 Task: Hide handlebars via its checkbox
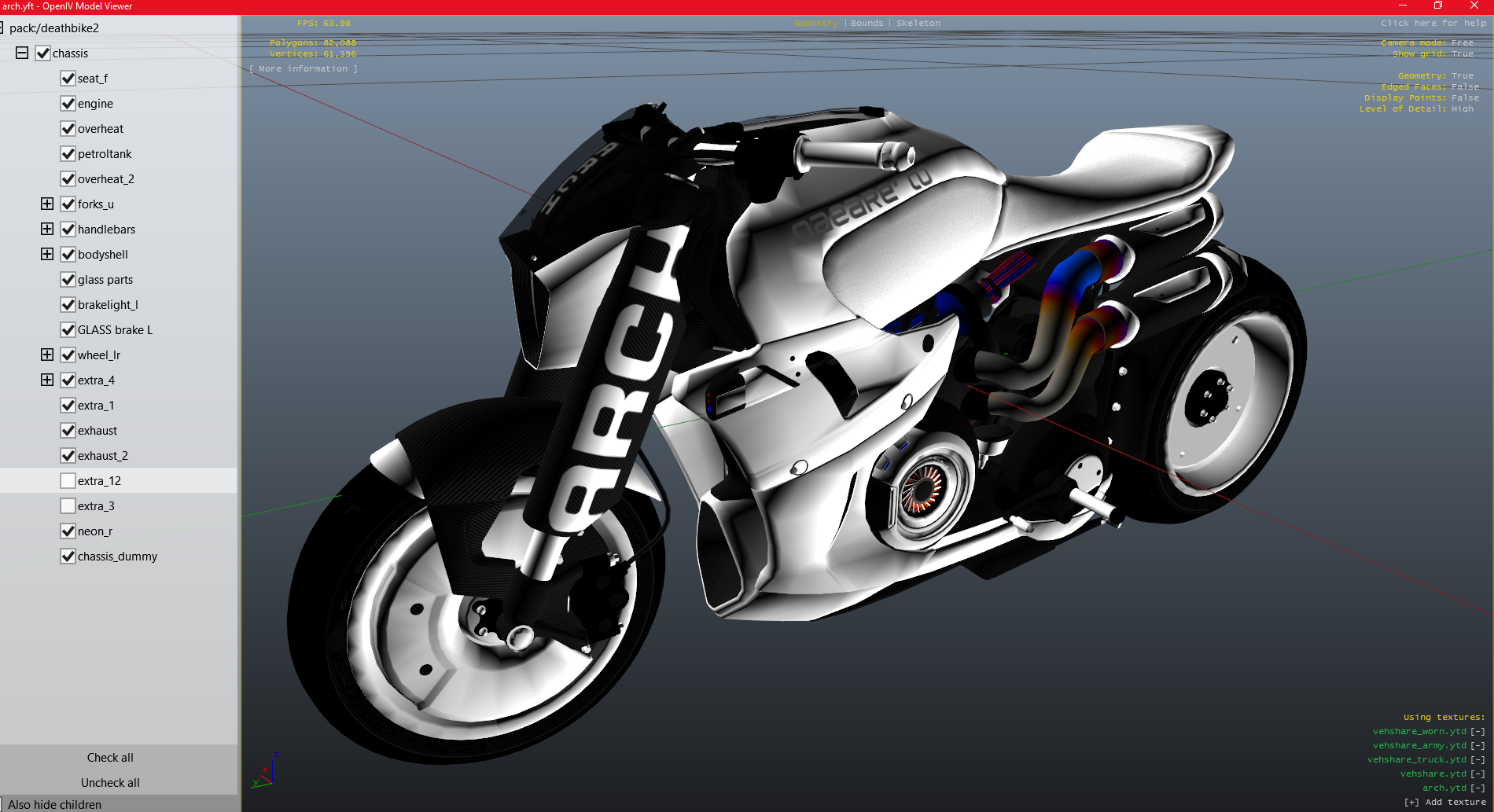point(68,229)
